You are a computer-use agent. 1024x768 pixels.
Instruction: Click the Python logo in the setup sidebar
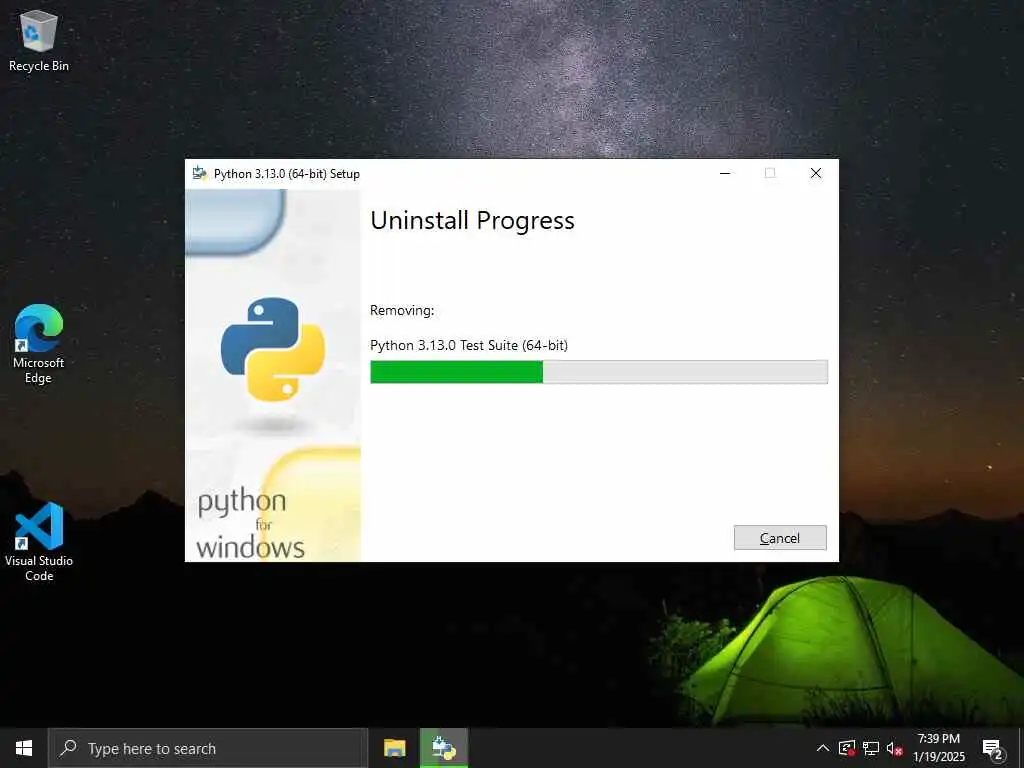pyautogui.click(x=273, y=349)
